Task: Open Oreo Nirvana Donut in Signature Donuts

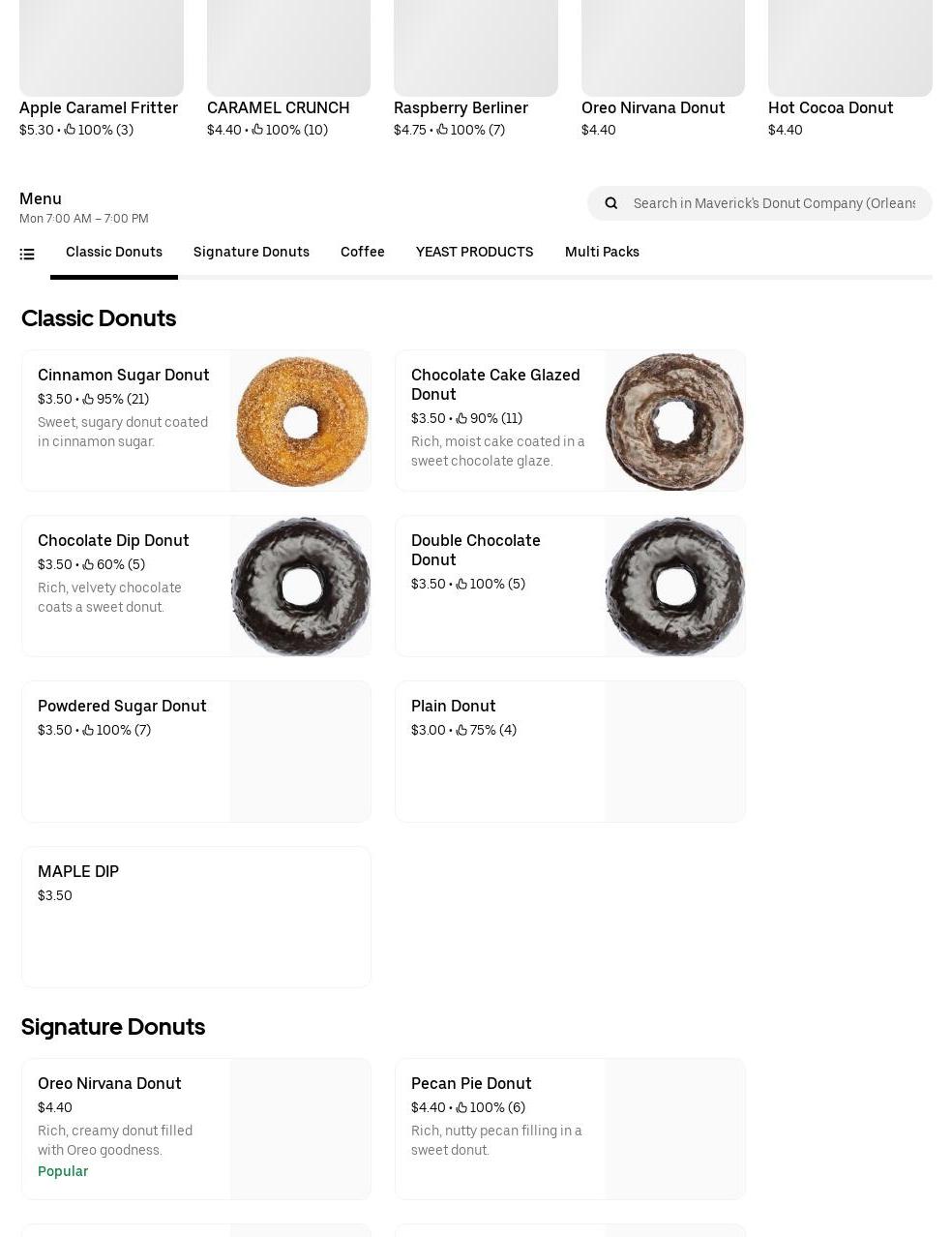Action: coord(196,1129)
